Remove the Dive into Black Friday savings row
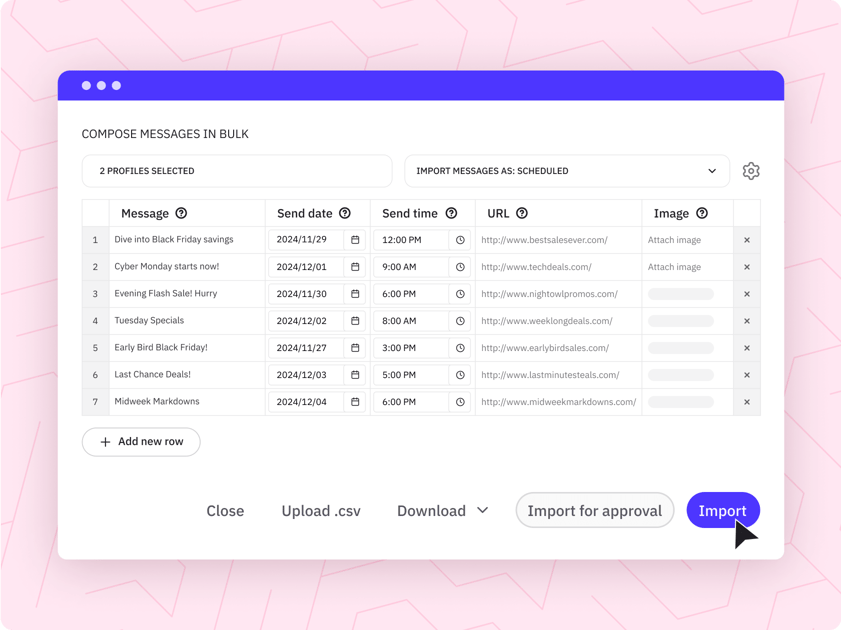 (x=747, y=240)
